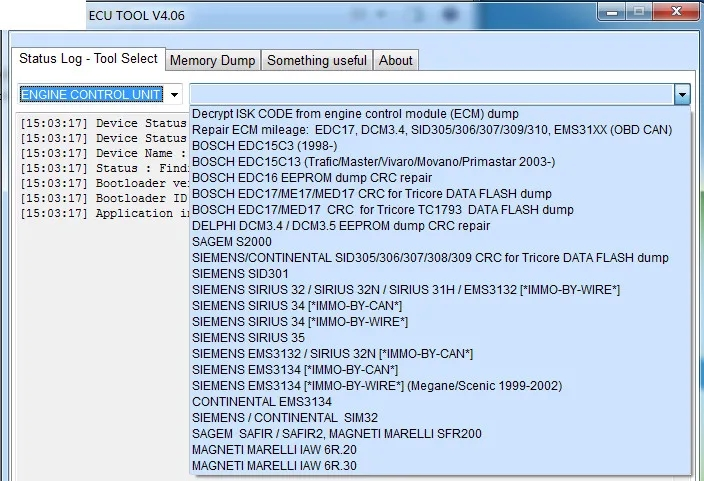704x481 pixels.
Task: Collapse the tool list dropdown arrow
Action: 681,95
